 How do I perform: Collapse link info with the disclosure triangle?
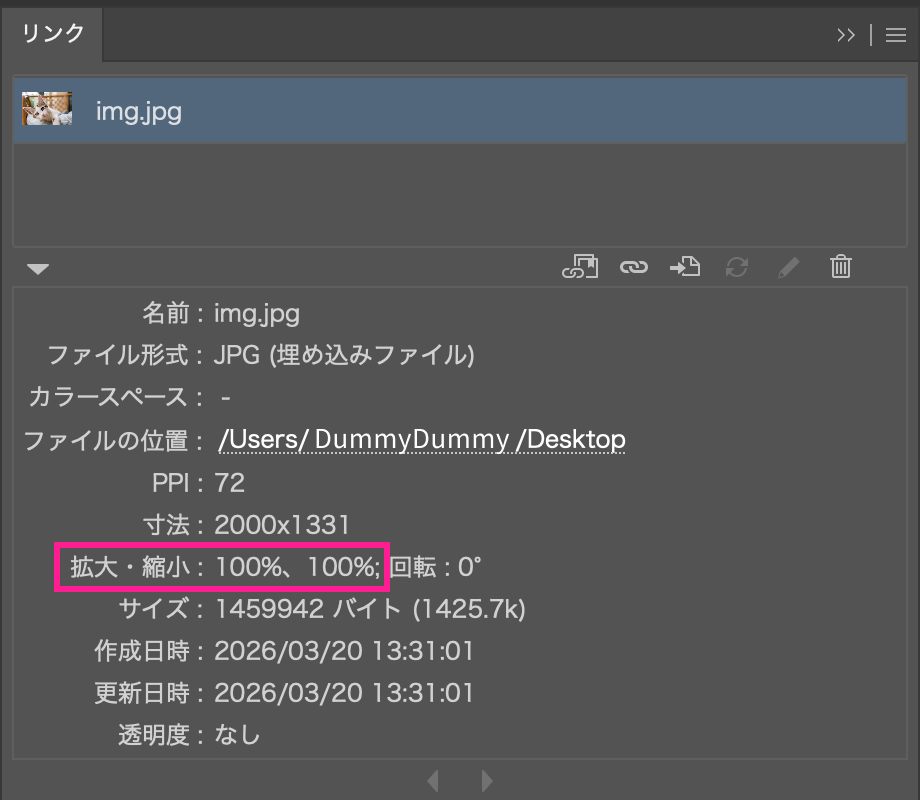click(38, 269)
